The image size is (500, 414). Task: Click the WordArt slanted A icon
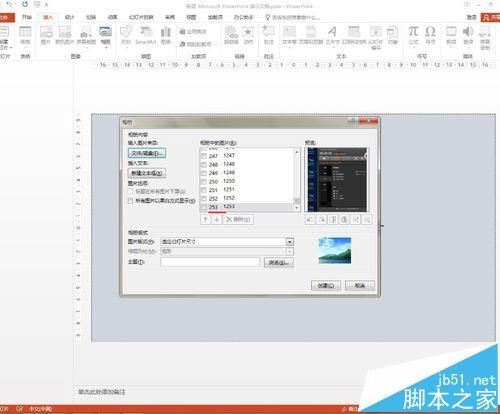332,32
